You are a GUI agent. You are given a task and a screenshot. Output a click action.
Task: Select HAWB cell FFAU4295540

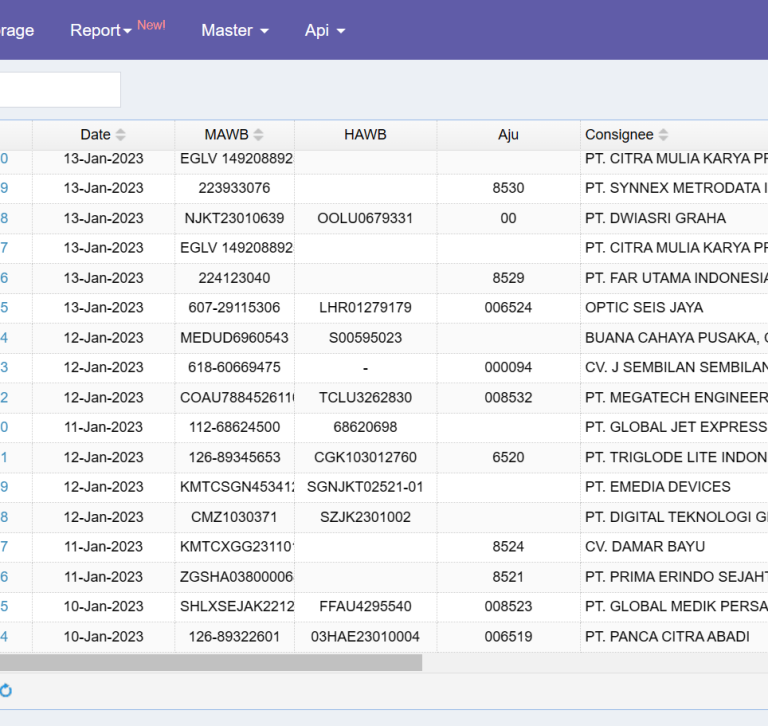point(365,606)
